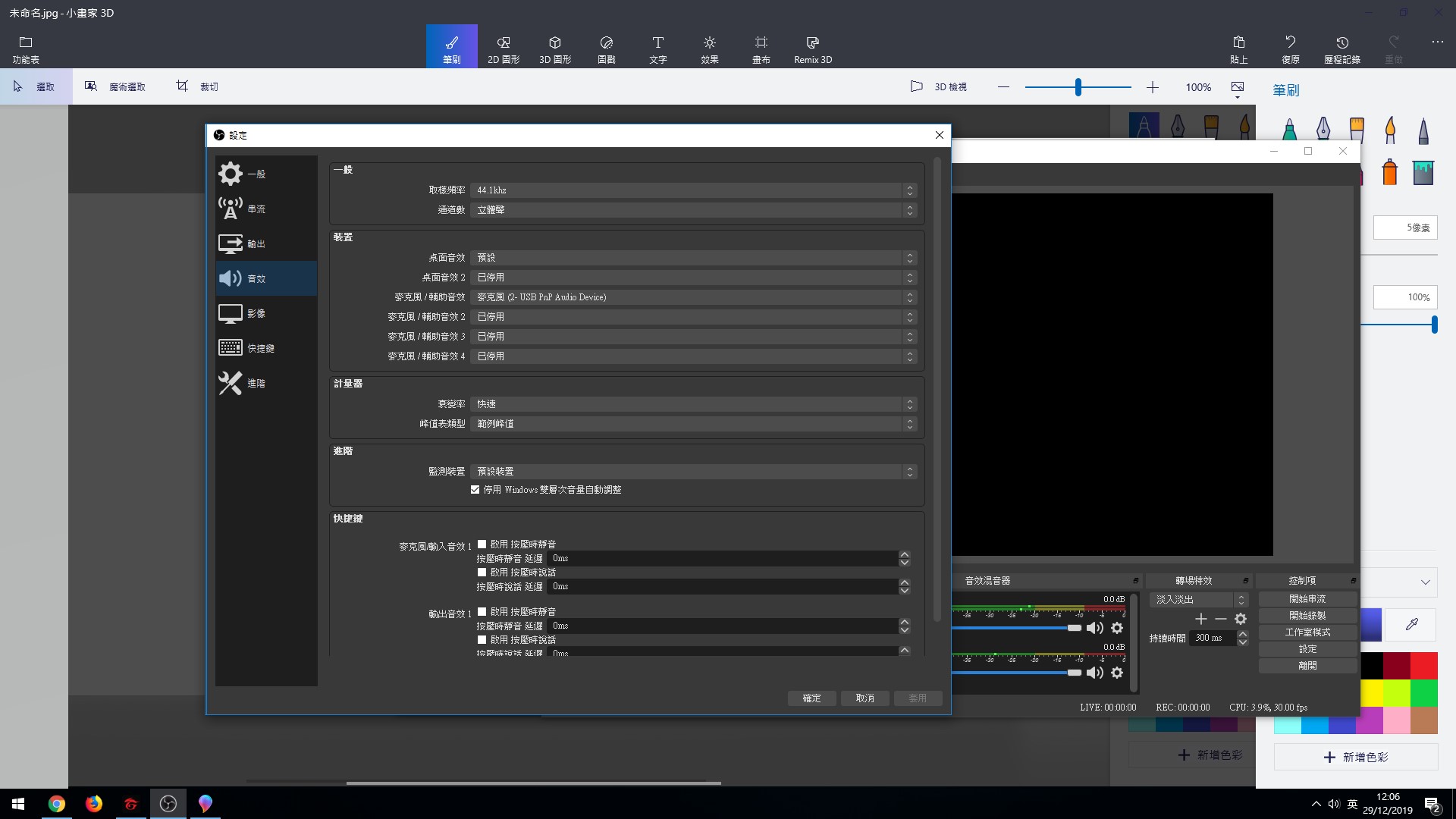The image size is (1456, 819).
Task: Select the Text tool
Action: (657, 45)
